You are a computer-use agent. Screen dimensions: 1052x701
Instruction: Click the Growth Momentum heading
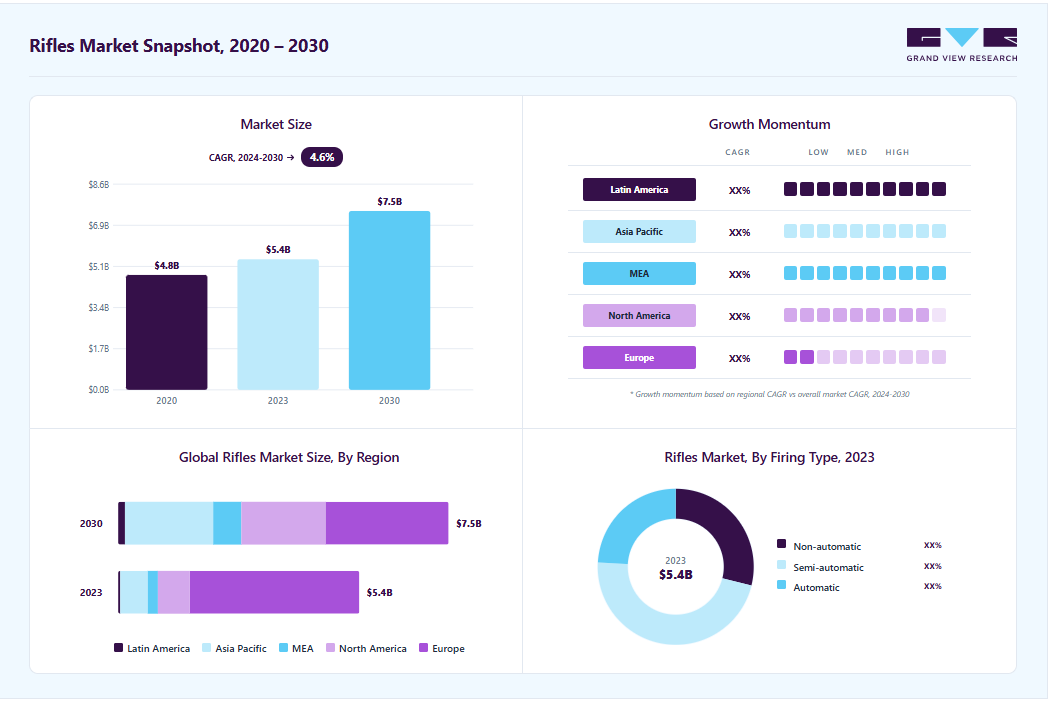770,124
